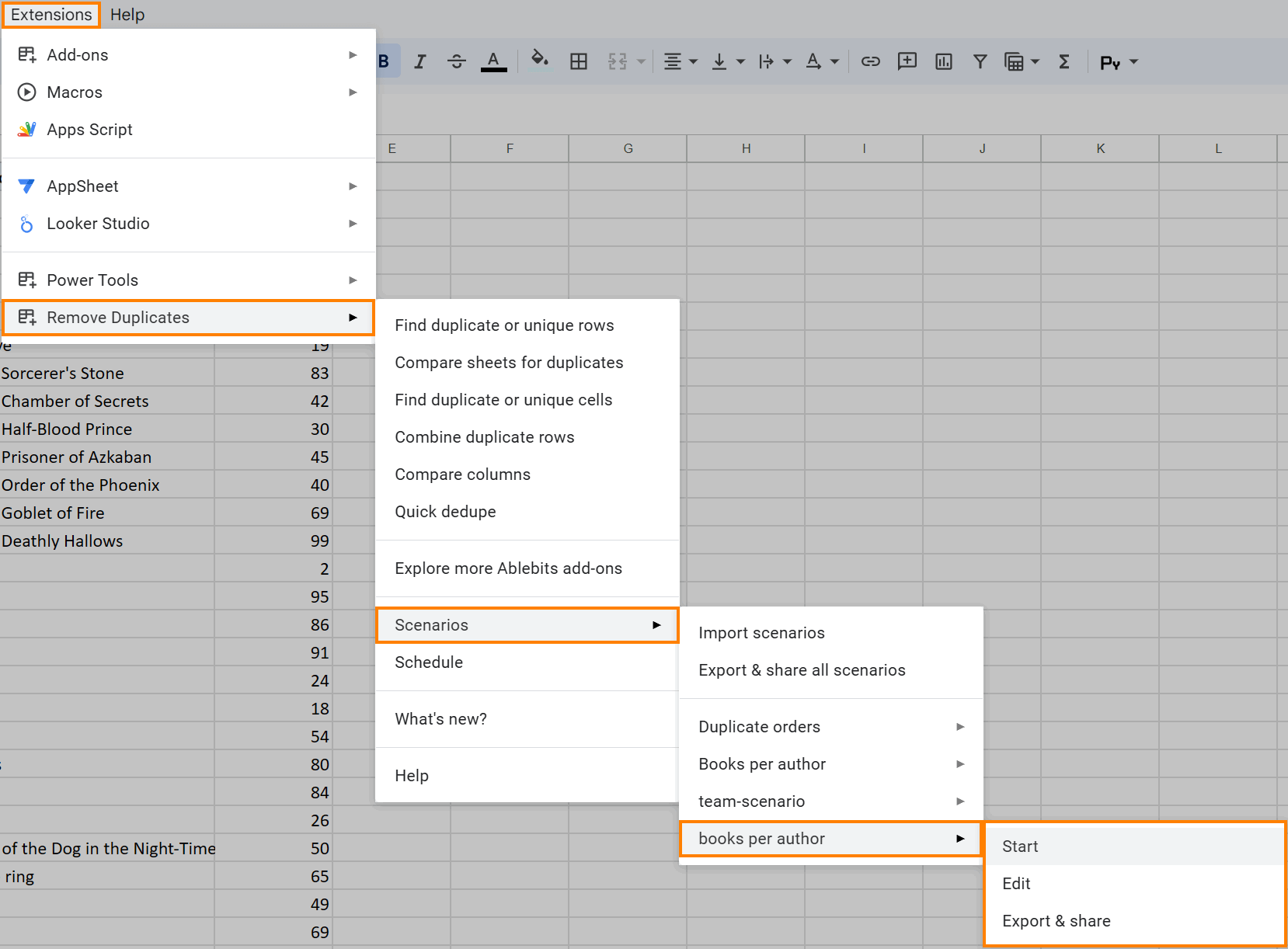Image resolution: width=1288 pixels, height=949 pixels.
Task: Toggle bold formatting in toolbar
Action: click(x=385, y=61)
